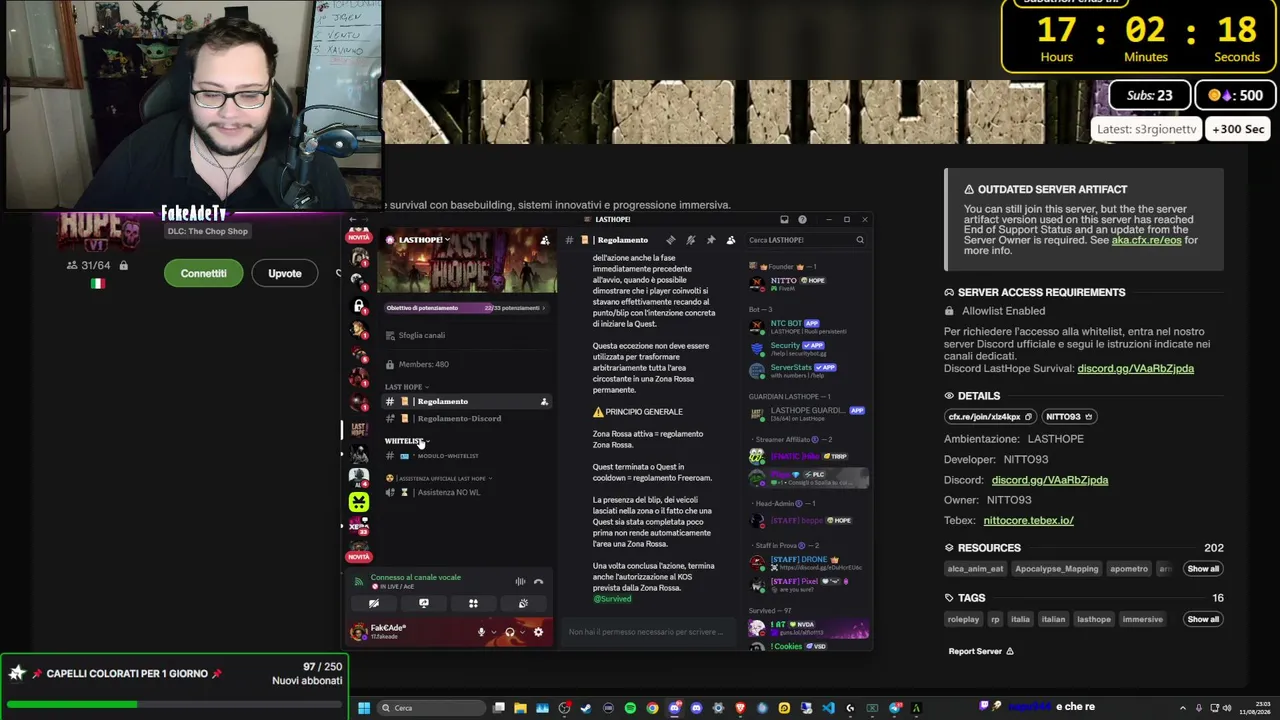
Task: Click the NITTO93 owner chip
Action: point(1069,417)
